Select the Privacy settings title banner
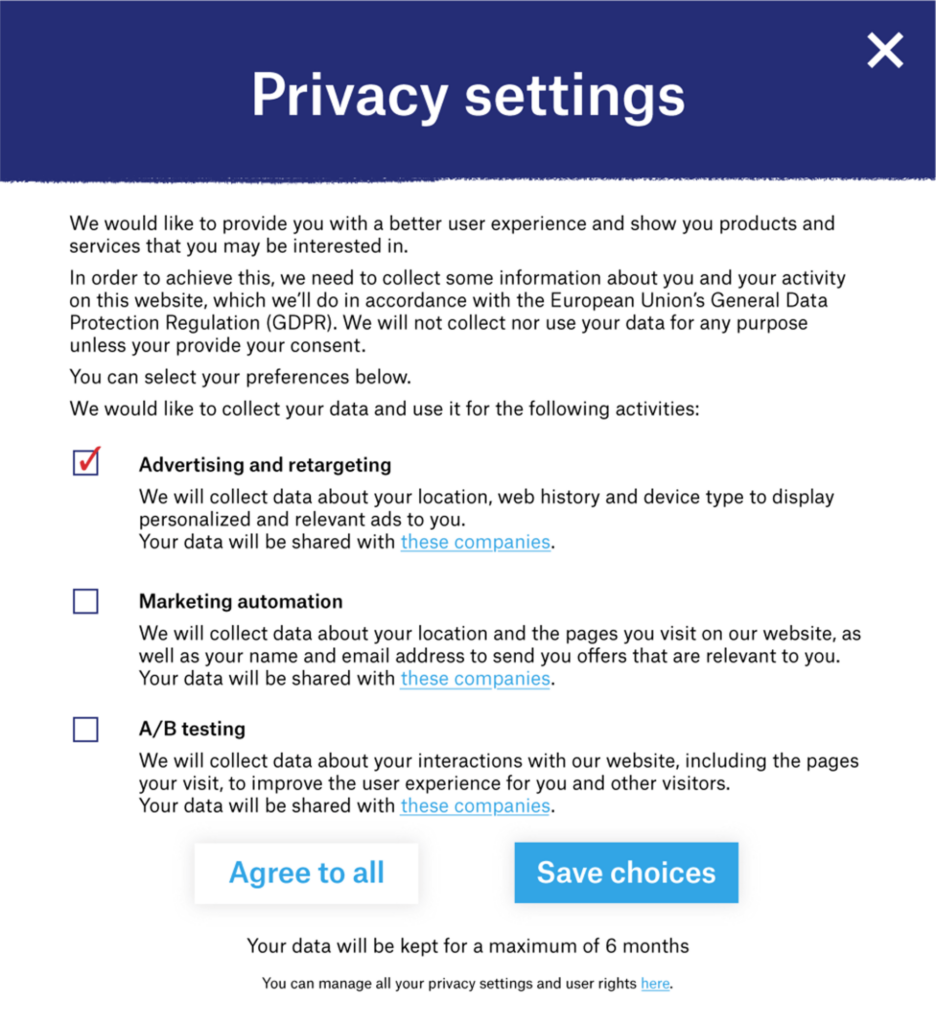 [x=468, y=94]
